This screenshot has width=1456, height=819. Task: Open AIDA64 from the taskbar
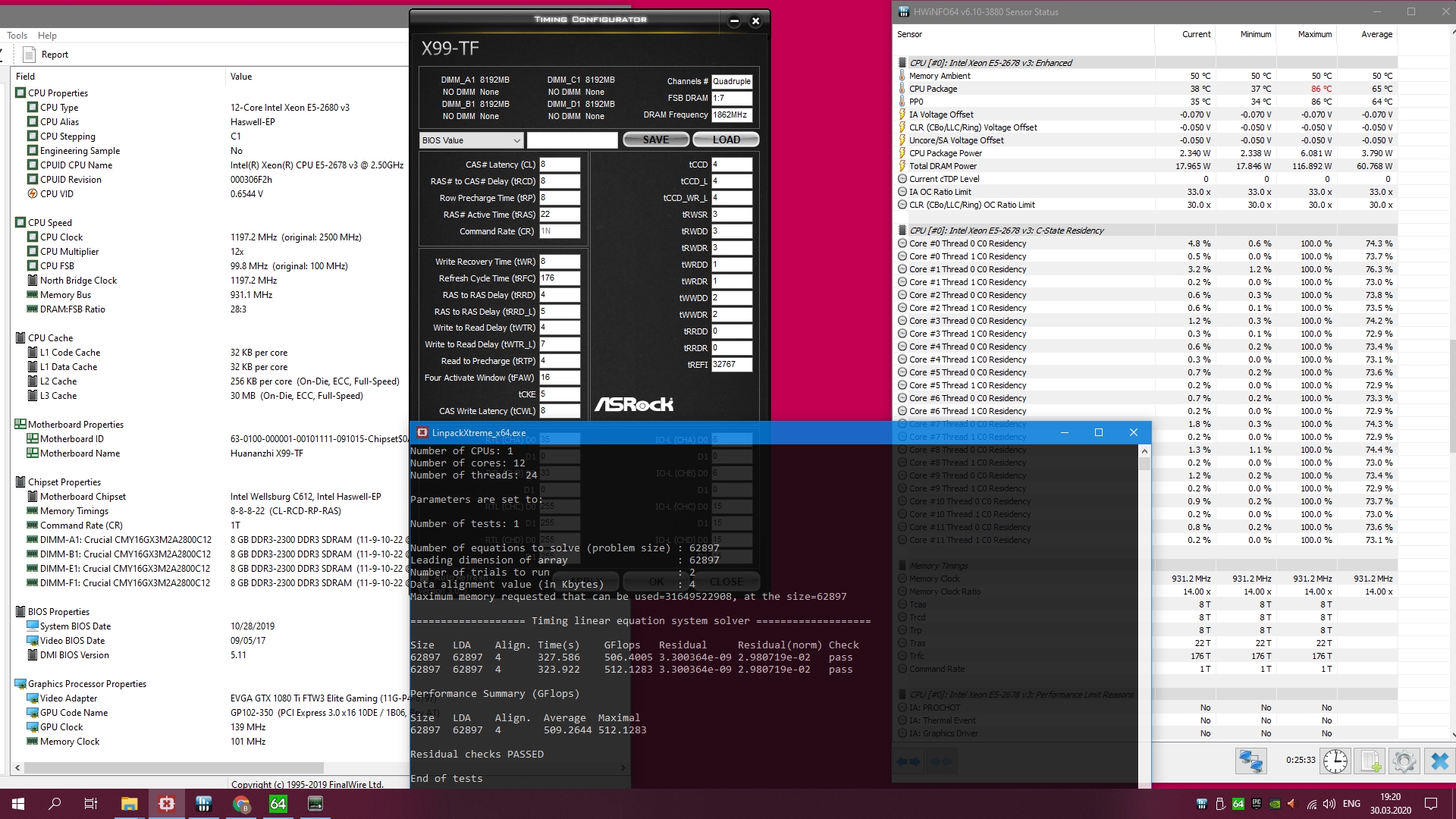click(278, 804)
